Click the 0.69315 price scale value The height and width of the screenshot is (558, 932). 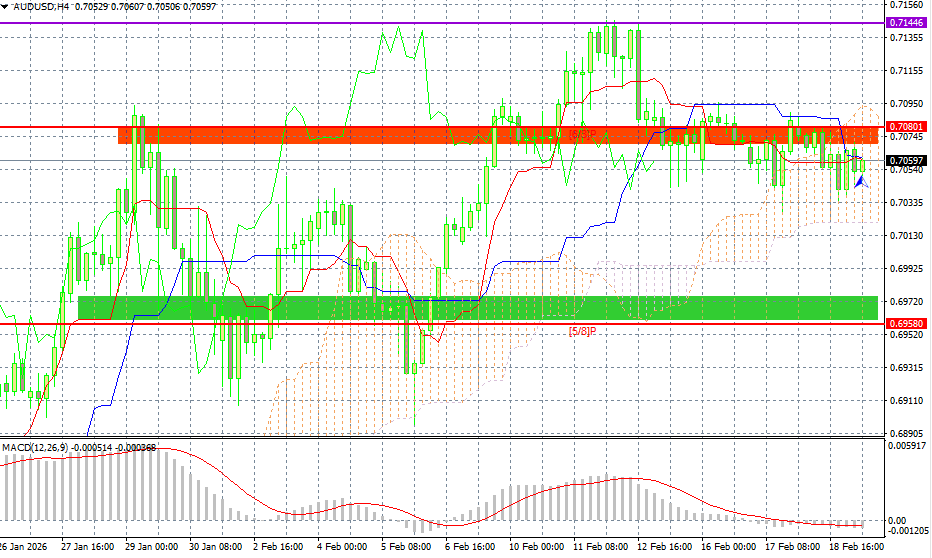[906, 368]
